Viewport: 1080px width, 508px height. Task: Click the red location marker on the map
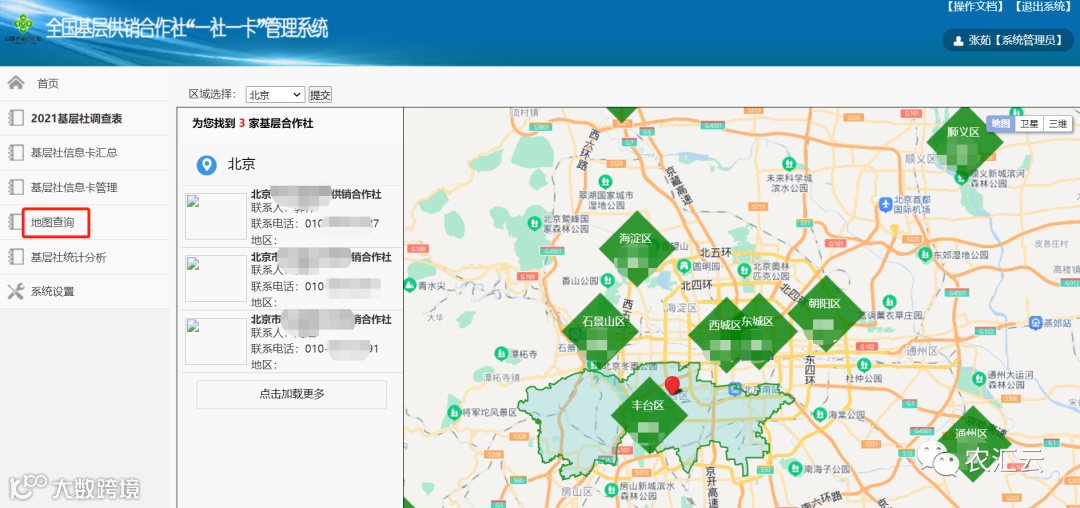pyautogui.click(x=672, y=385)
